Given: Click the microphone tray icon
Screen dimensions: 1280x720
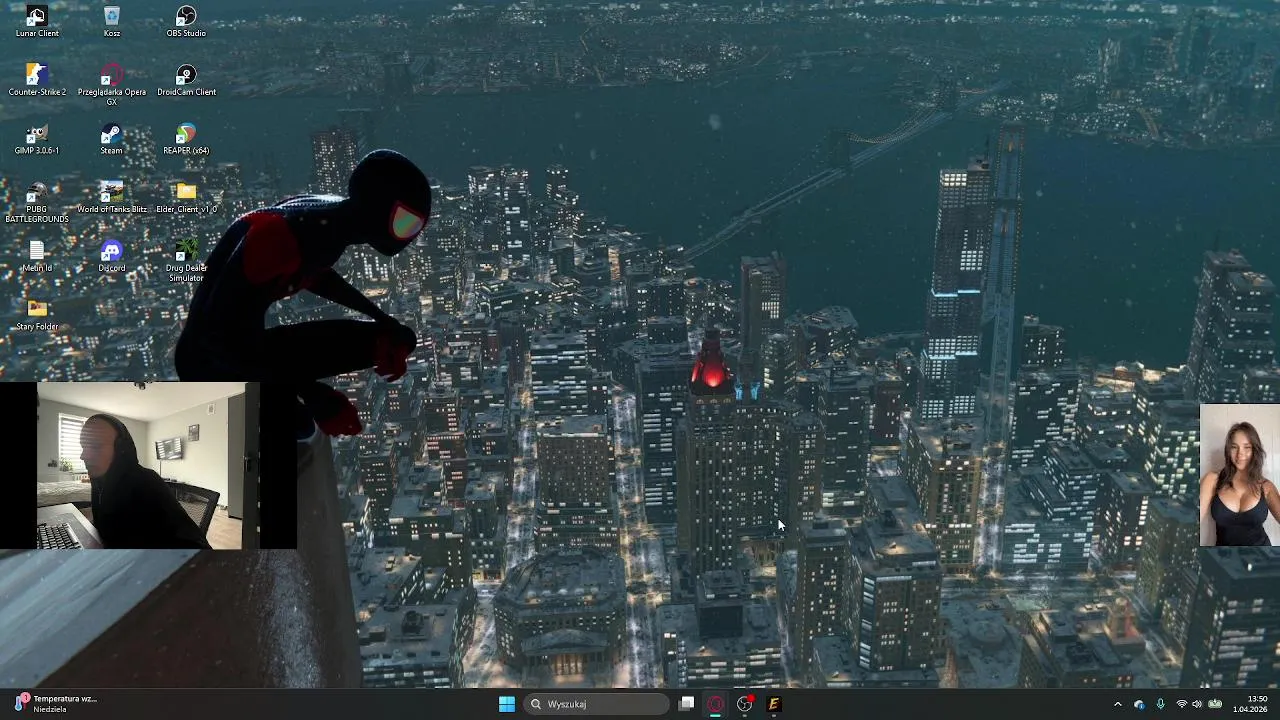Looking at the screenshot, I should point(1160,704).
